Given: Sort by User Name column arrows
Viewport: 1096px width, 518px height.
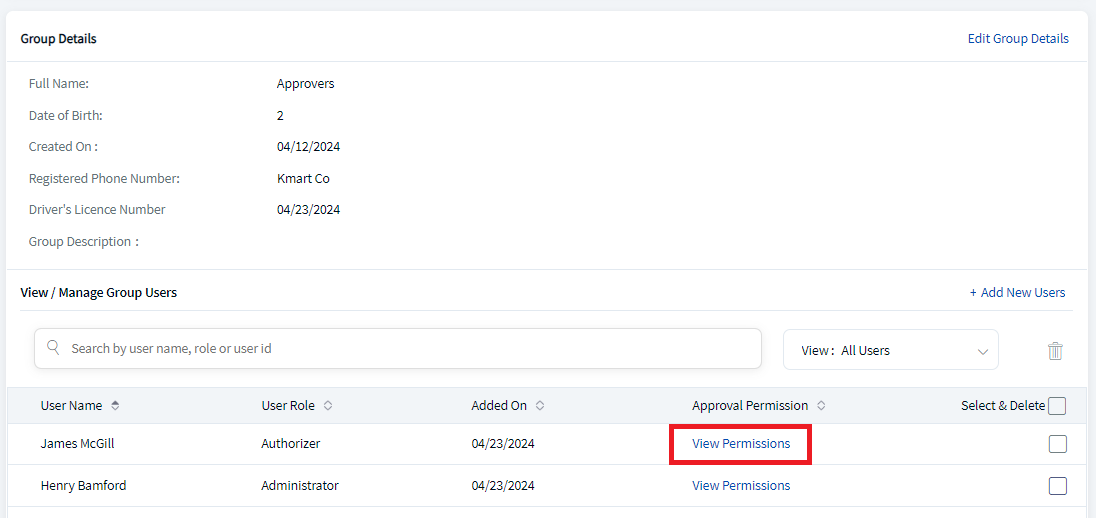Looking at the screenshot, I should (115, 405).
